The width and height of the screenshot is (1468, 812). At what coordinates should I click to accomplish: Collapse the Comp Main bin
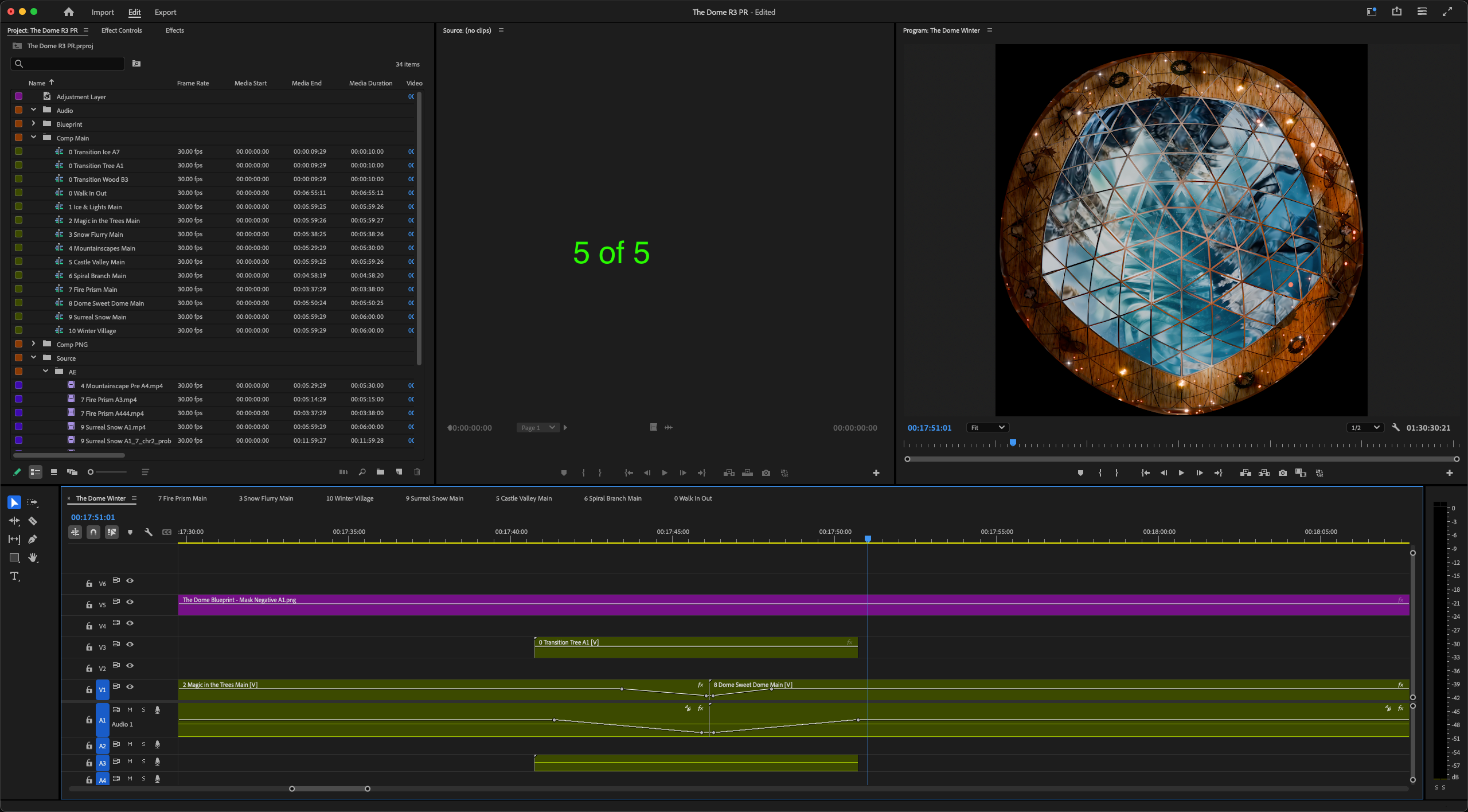coord(33,138)
